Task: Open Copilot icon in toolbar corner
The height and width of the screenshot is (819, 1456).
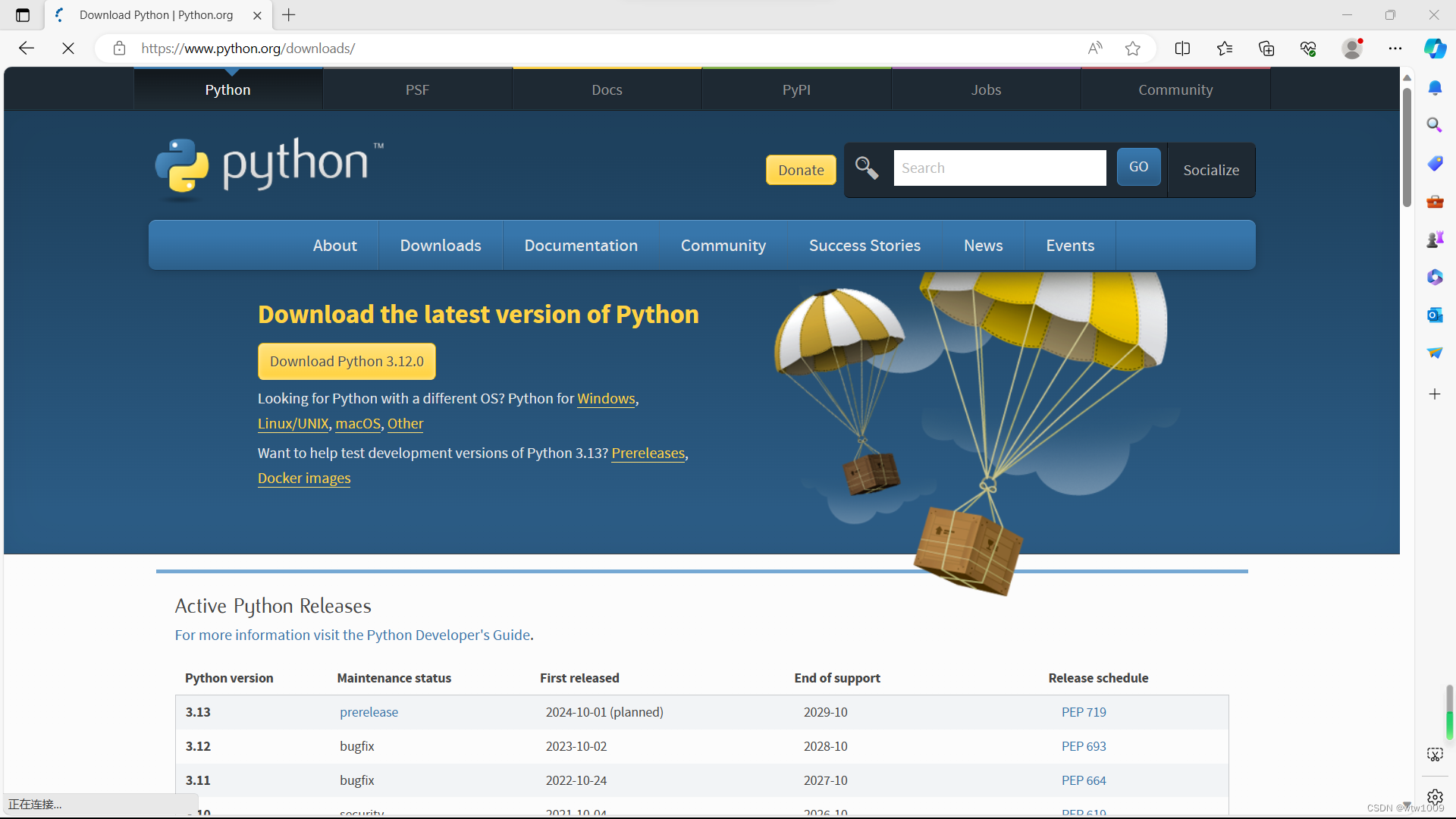Action: (x=1435, y=49)
